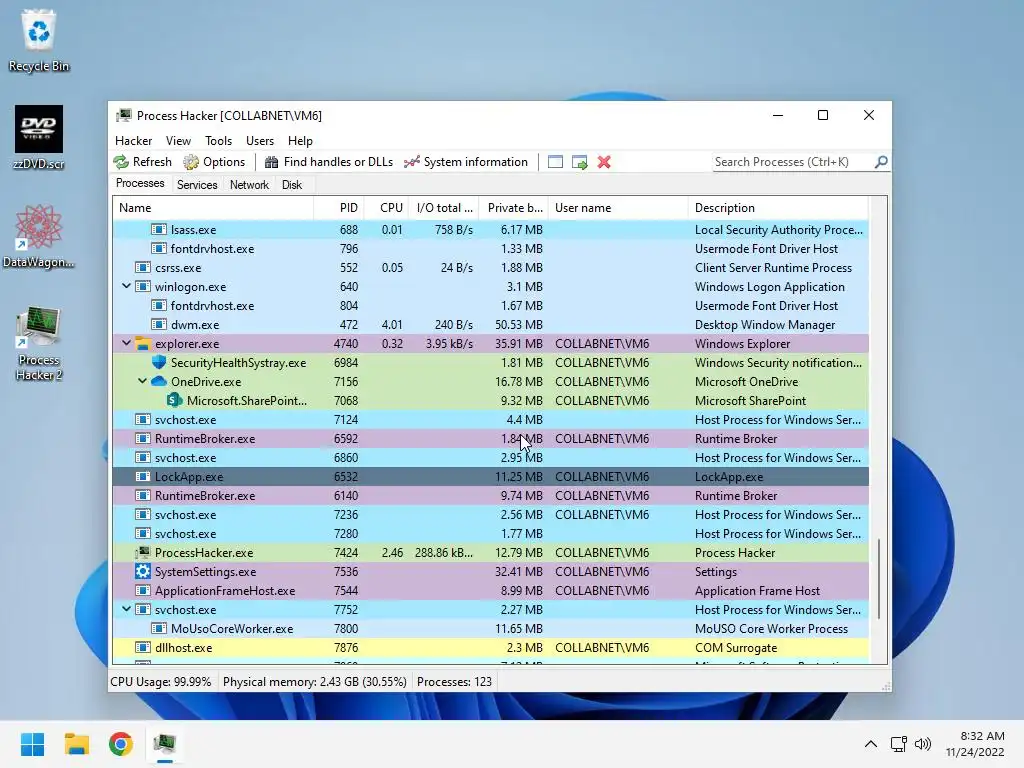The height and width of the screenshot is (768, 1024).
Task: Select the Processes tab
Action: pos(140,184)
